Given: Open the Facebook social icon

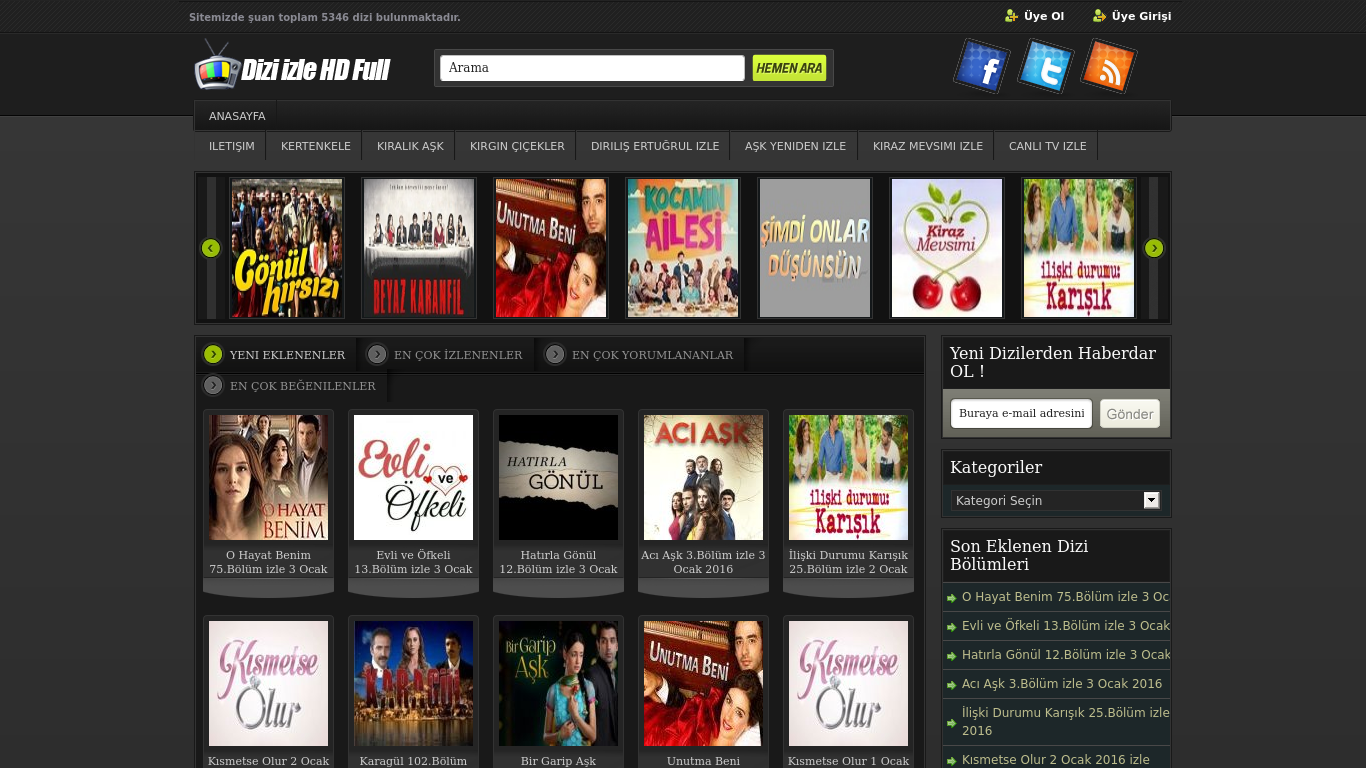Looking at the screenshot, I should (982, 66).
